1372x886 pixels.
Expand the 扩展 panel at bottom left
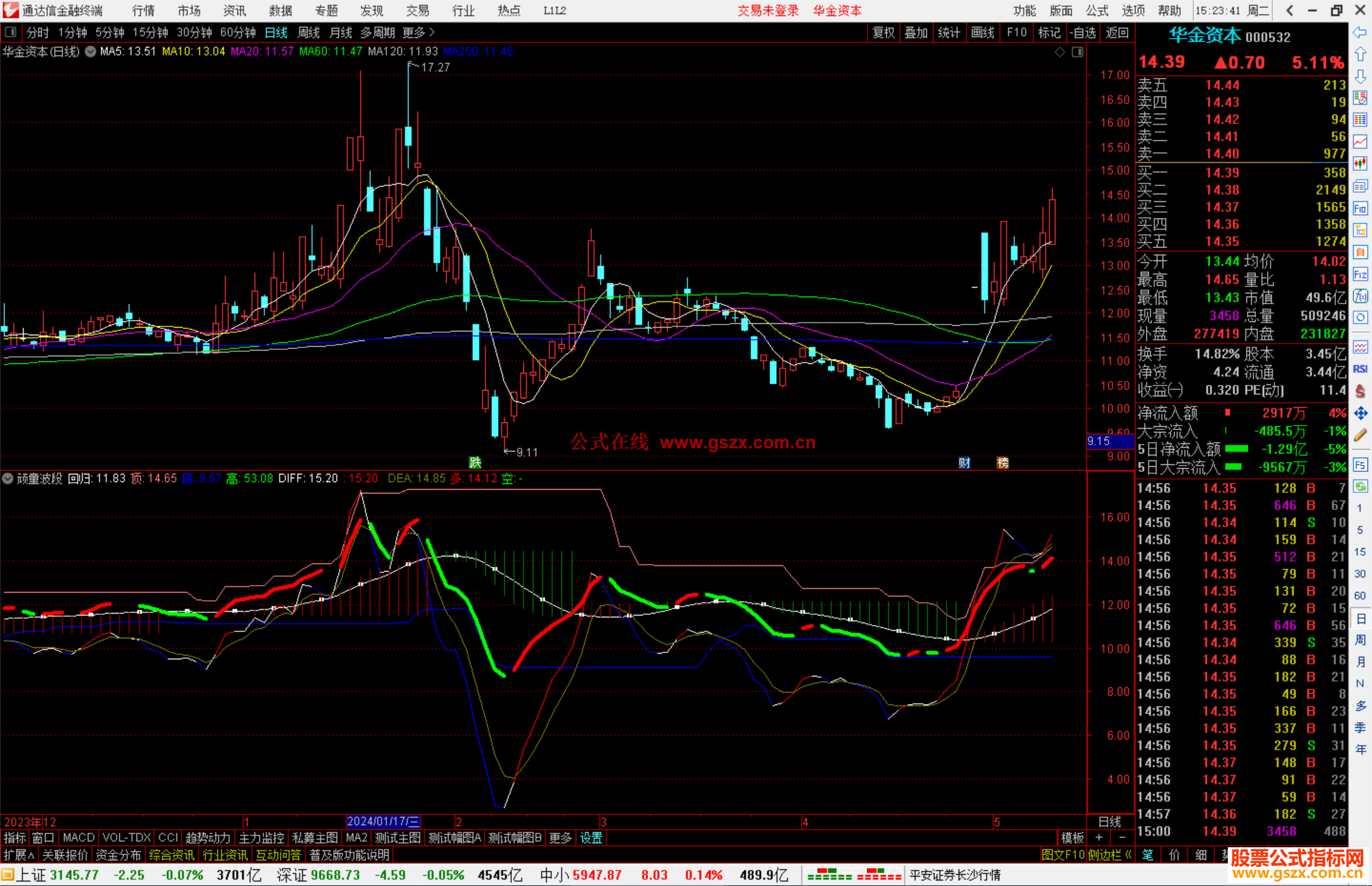tap(19, 855)
